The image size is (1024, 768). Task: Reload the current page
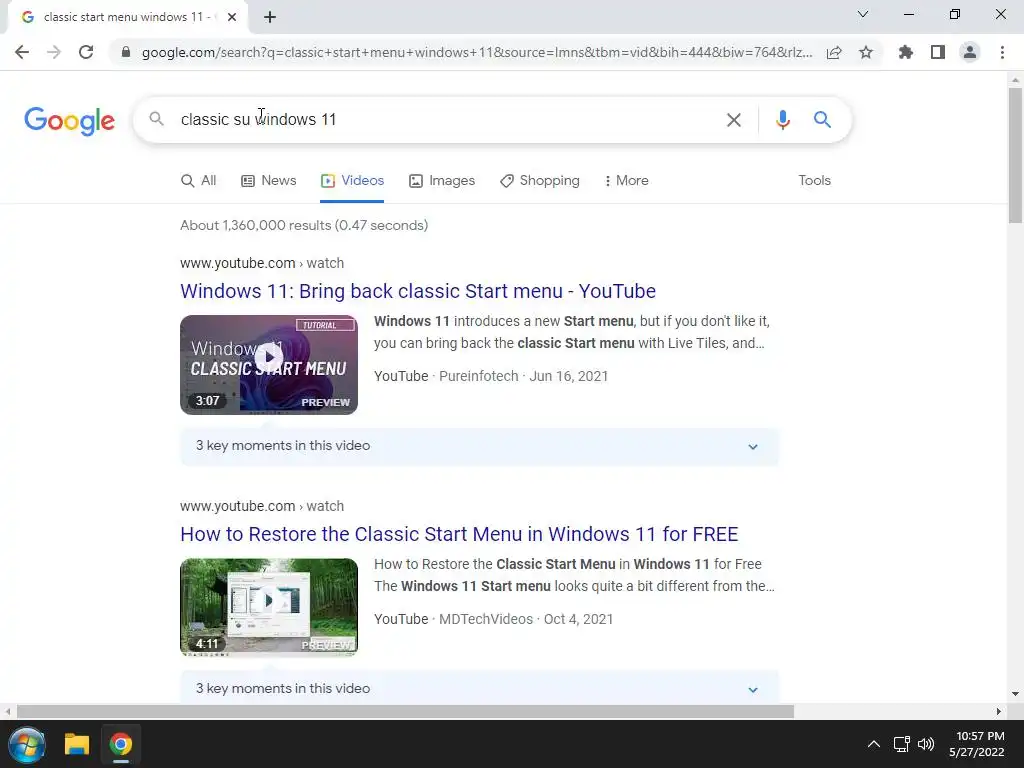pyautogui.click(x=86, y=52)
